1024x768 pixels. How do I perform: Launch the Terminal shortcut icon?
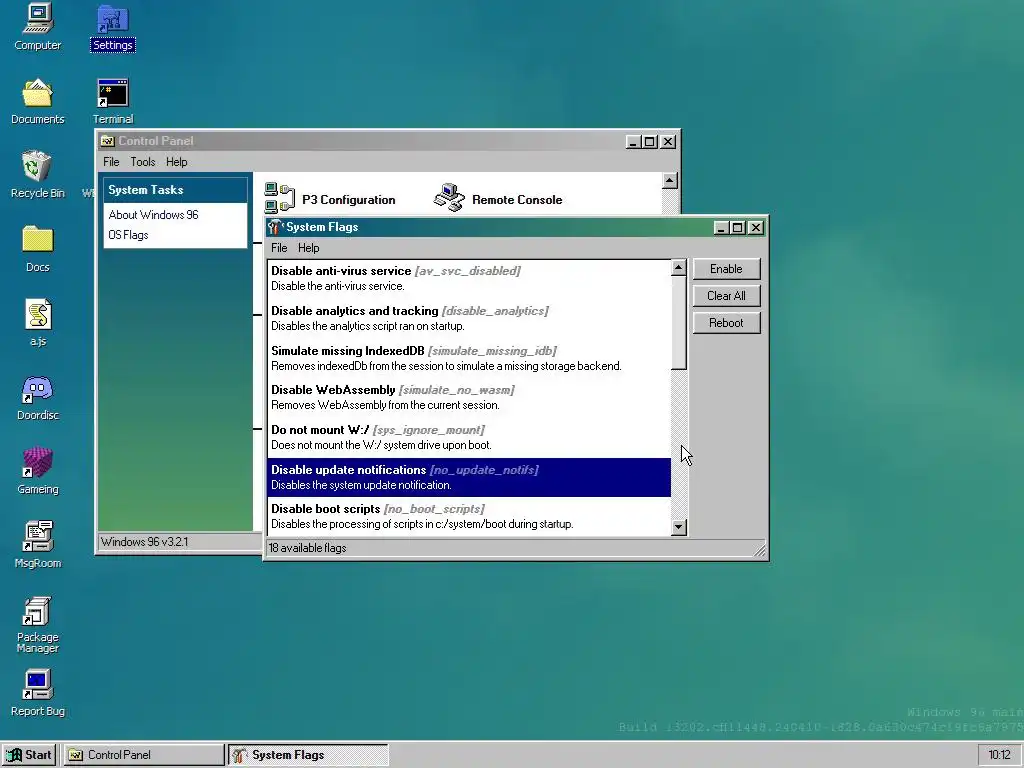112,101
